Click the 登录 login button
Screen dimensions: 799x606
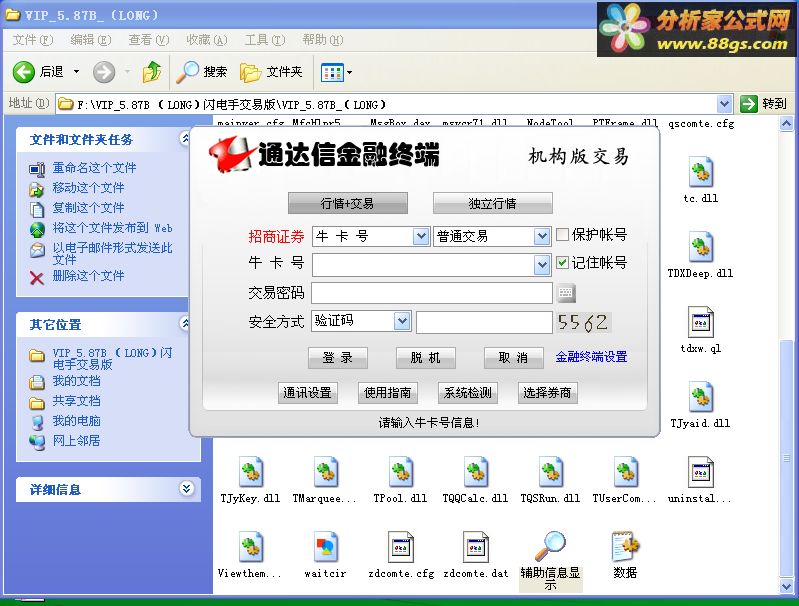pyautogui.click(x=338, y=358)
